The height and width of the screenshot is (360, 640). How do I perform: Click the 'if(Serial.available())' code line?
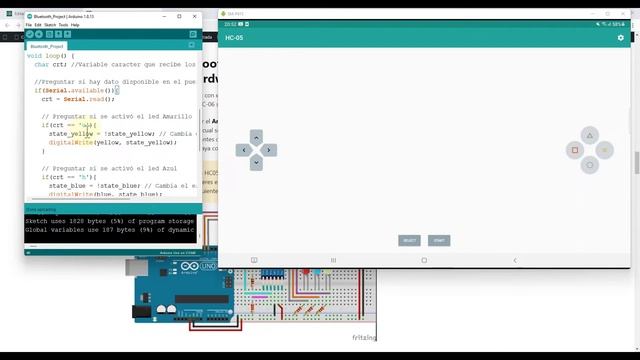(x=77, y=91)
